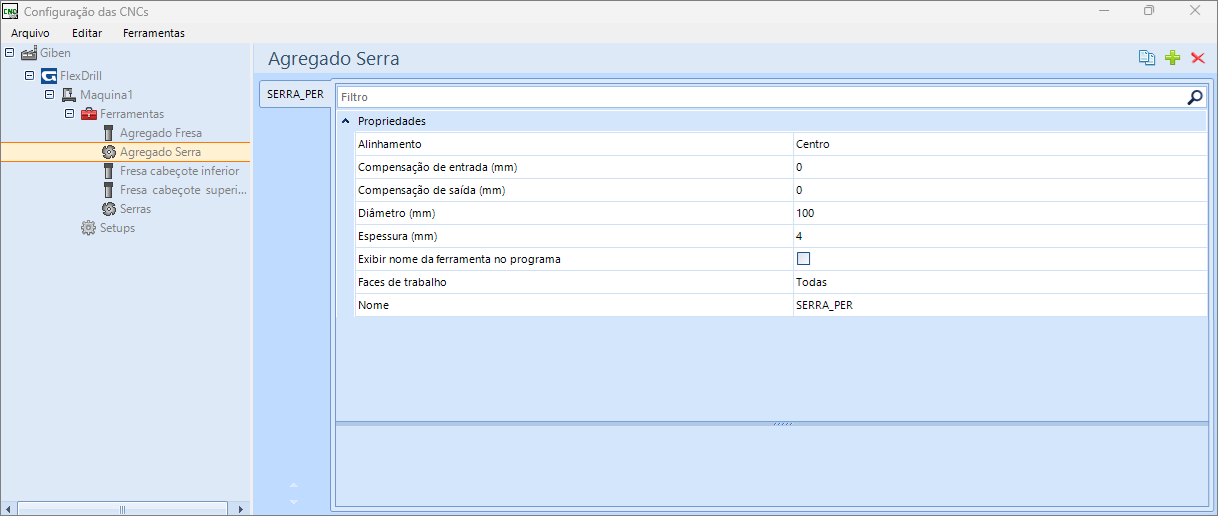Click the copy/duplicate tool icon

[1147, 58]
